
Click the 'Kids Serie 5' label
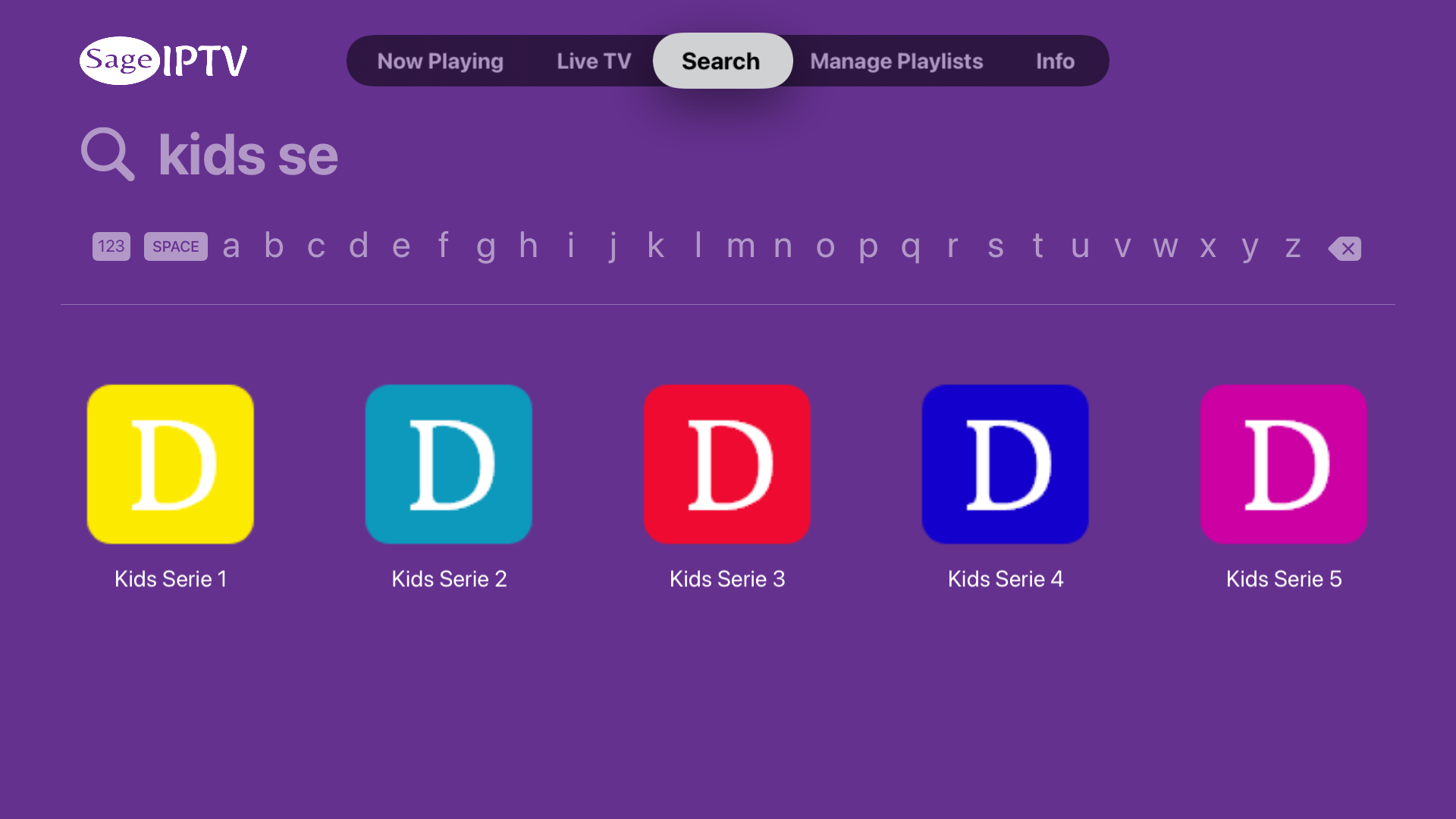point(1284,579)
